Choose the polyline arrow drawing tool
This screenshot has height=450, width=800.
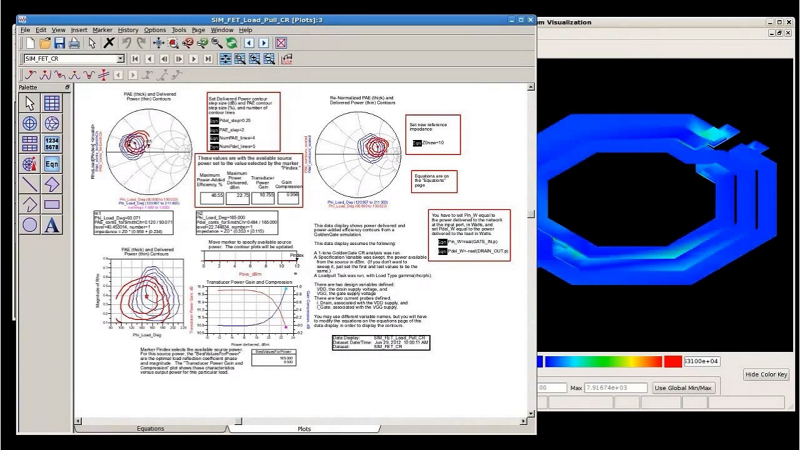pos(30,205)
